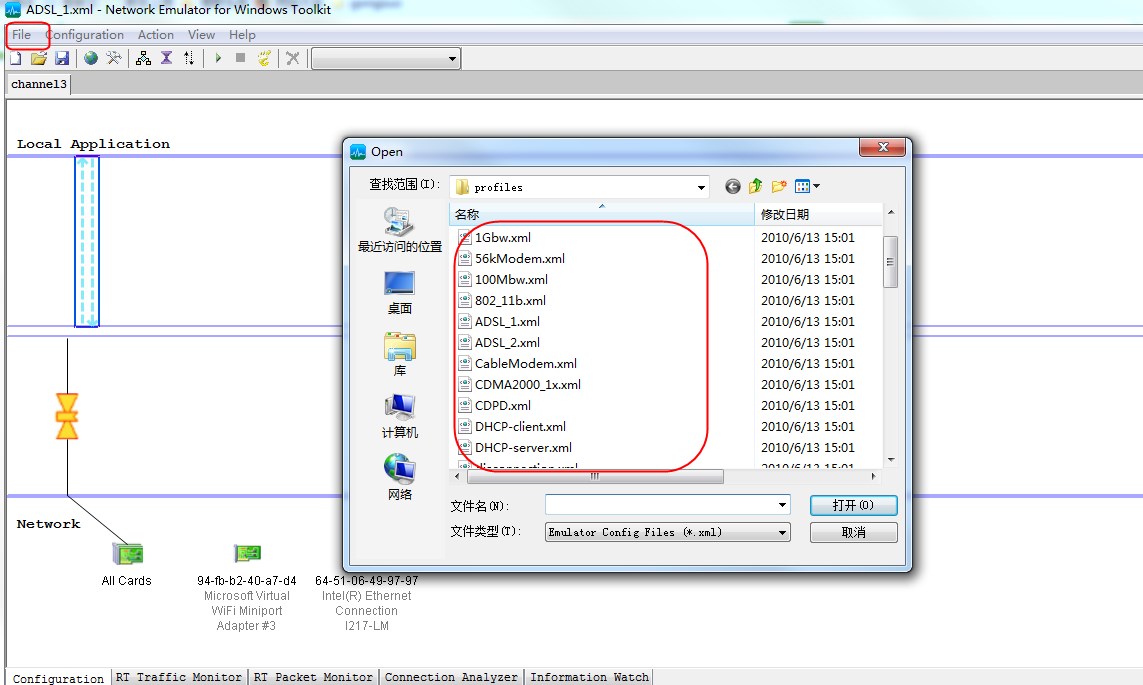The image size is (1143, 685).
Task: Navigate up one folder level
Action: click(755, 186)
